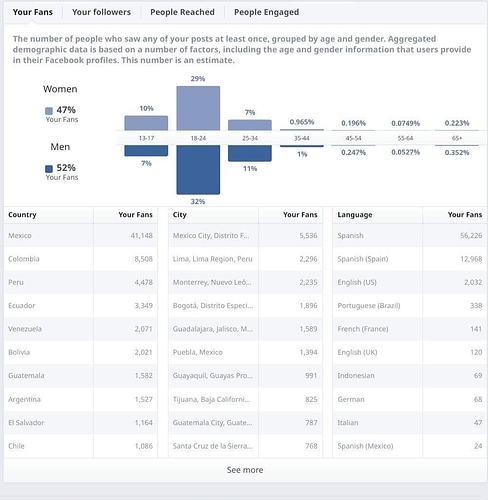Image resolution: width=488 pixels, height=500 pixels.
Task: Open the People Reached tab
Action: click(182, 12)
